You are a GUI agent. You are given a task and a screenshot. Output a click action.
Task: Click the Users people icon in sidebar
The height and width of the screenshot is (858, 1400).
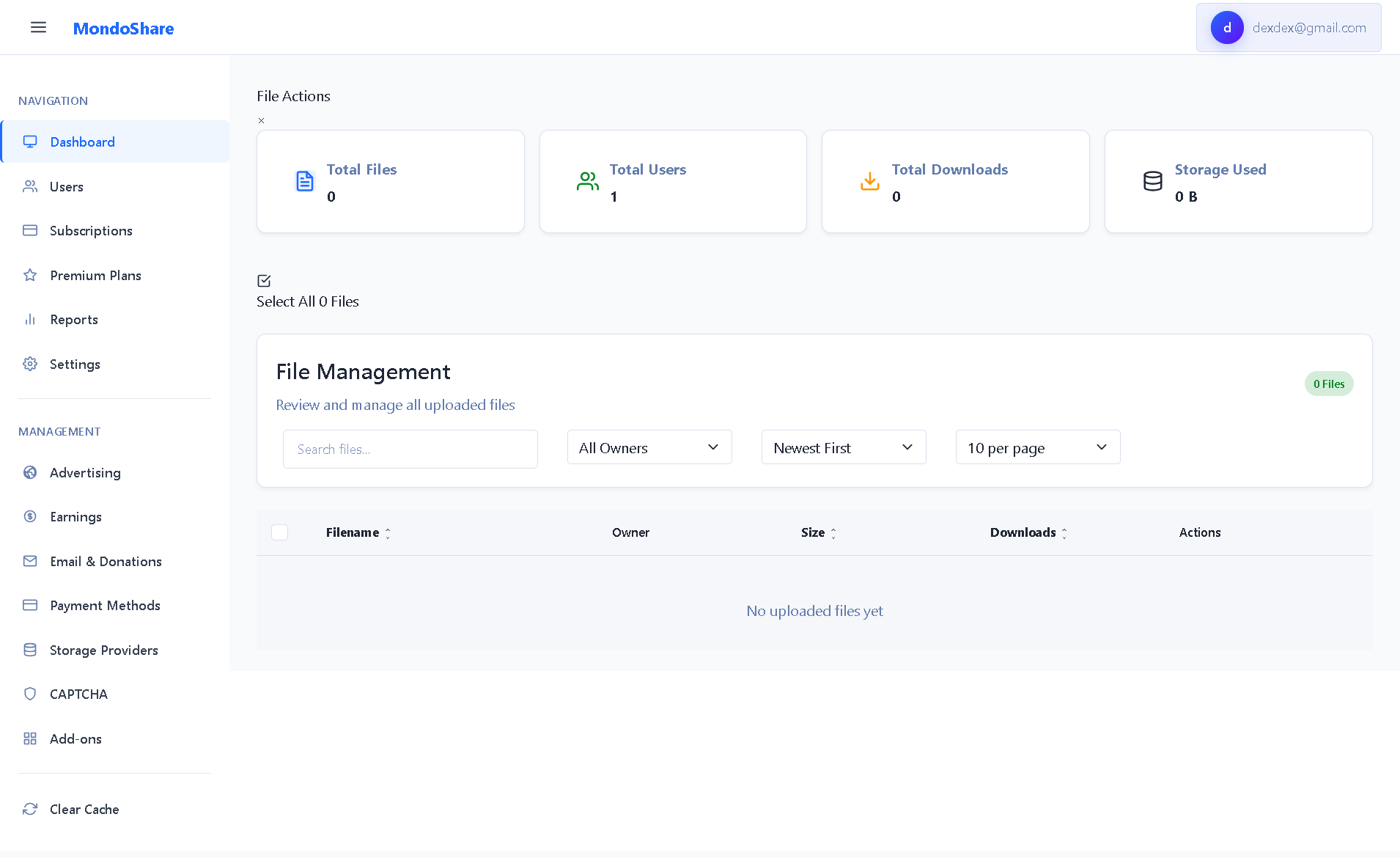(30, 186)
